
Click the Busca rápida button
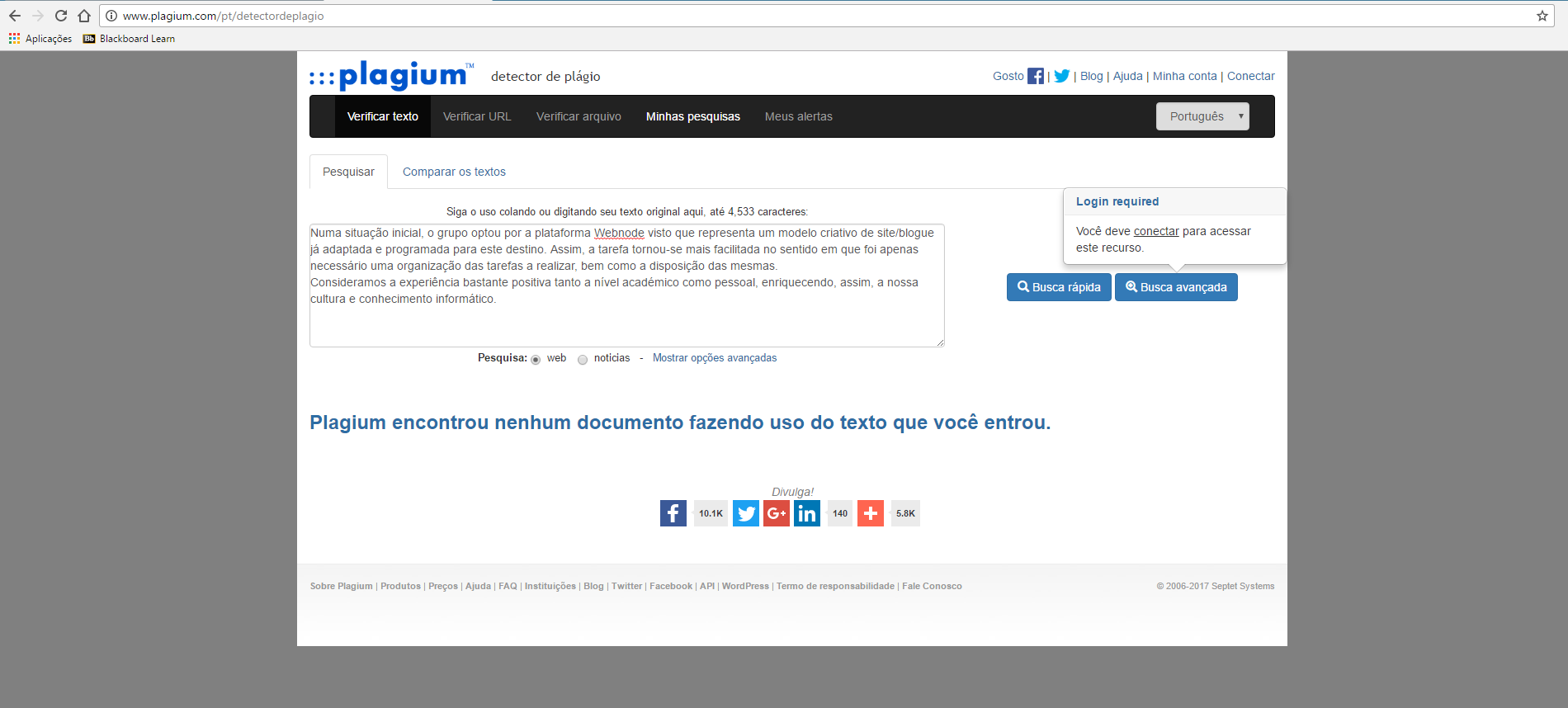[x=1059, y=287]
